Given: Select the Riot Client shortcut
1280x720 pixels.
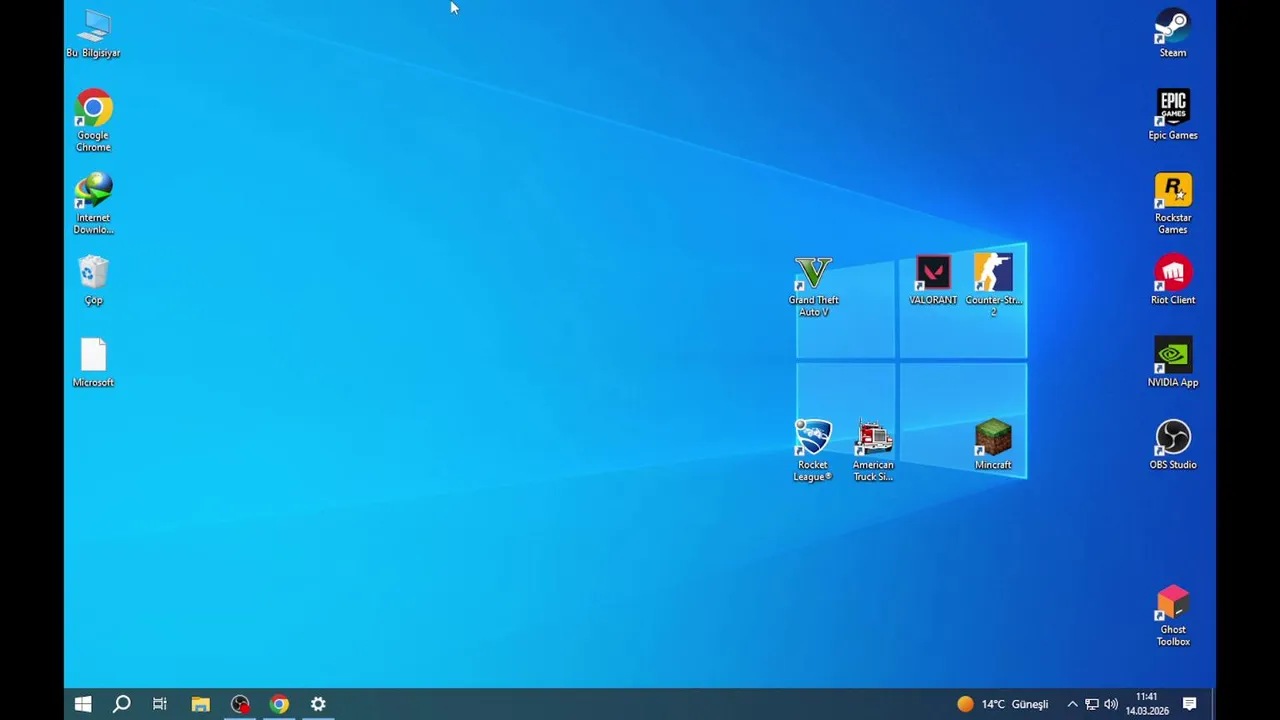Looking at the screenshot, I should pos(1173,280).
